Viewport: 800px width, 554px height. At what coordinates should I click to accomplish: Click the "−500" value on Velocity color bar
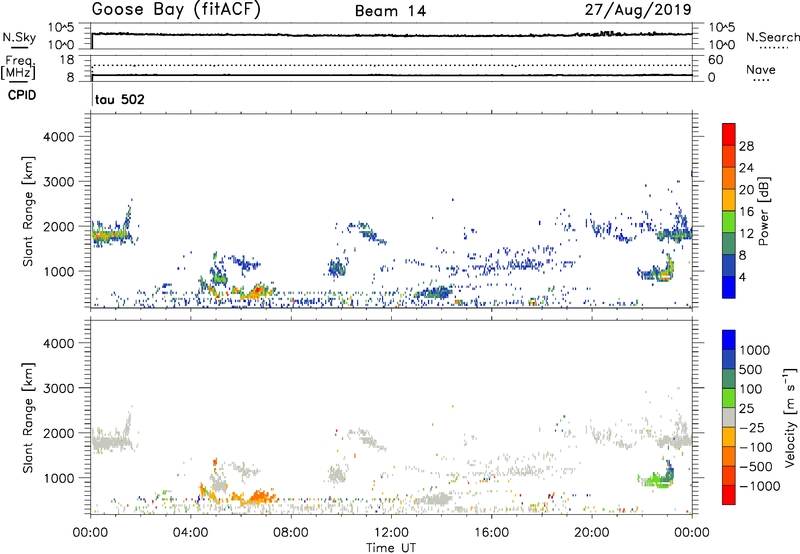tap(756, 466)
